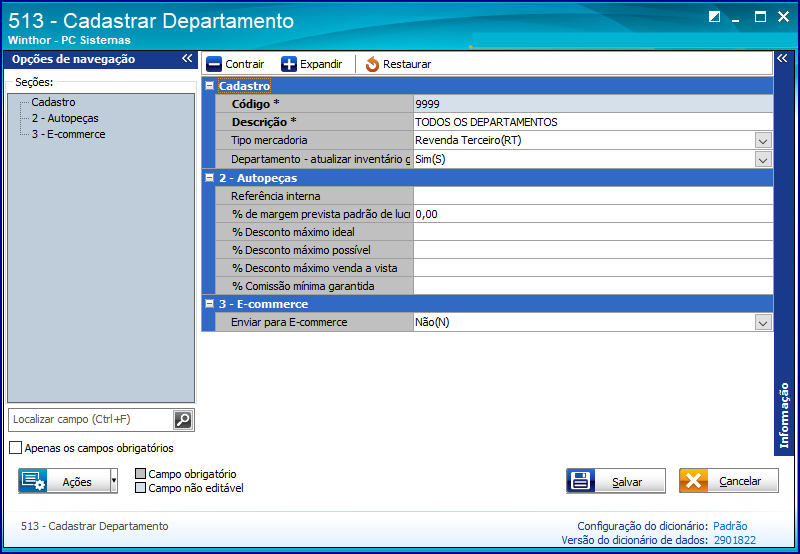
Task: Open the atualizar inventário dropdown
Action: click(x=763, y=160)
